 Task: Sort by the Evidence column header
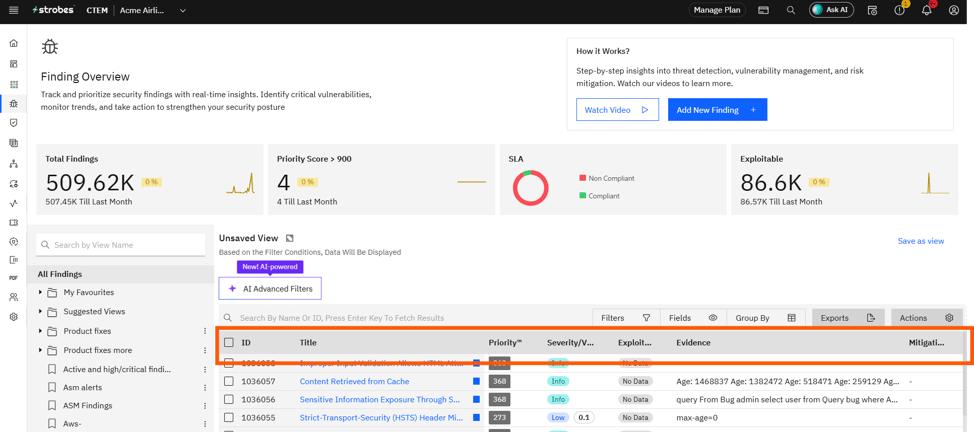pyautogui.click(x=693, y=342)
